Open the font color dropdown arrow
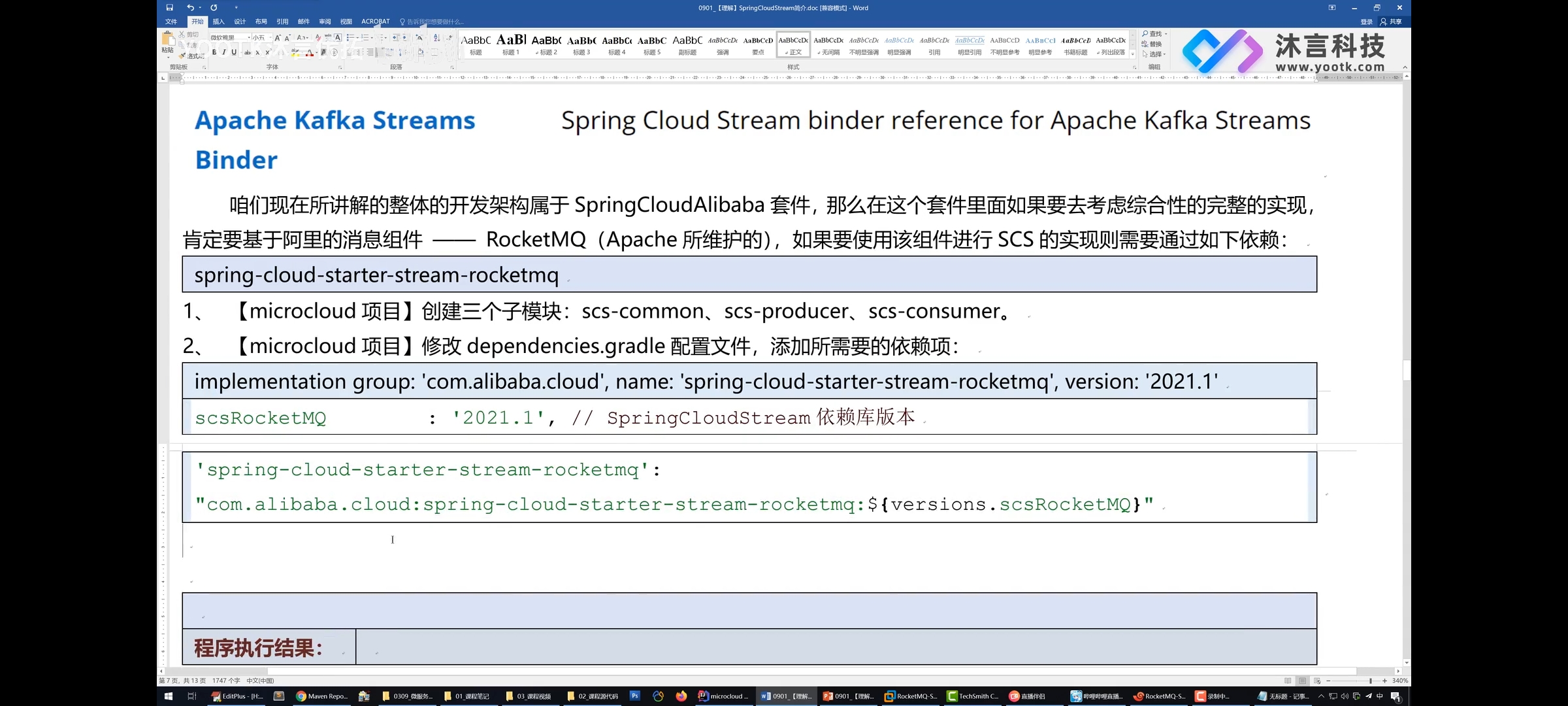1568x706 pixels. click(317, 52)
